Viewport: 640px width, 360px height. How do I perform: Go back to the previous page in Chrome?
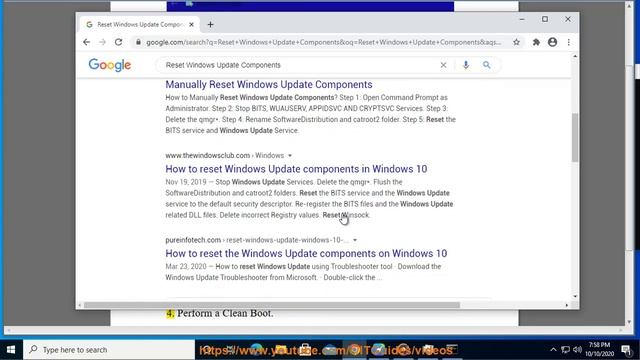(x=87, y=42)
